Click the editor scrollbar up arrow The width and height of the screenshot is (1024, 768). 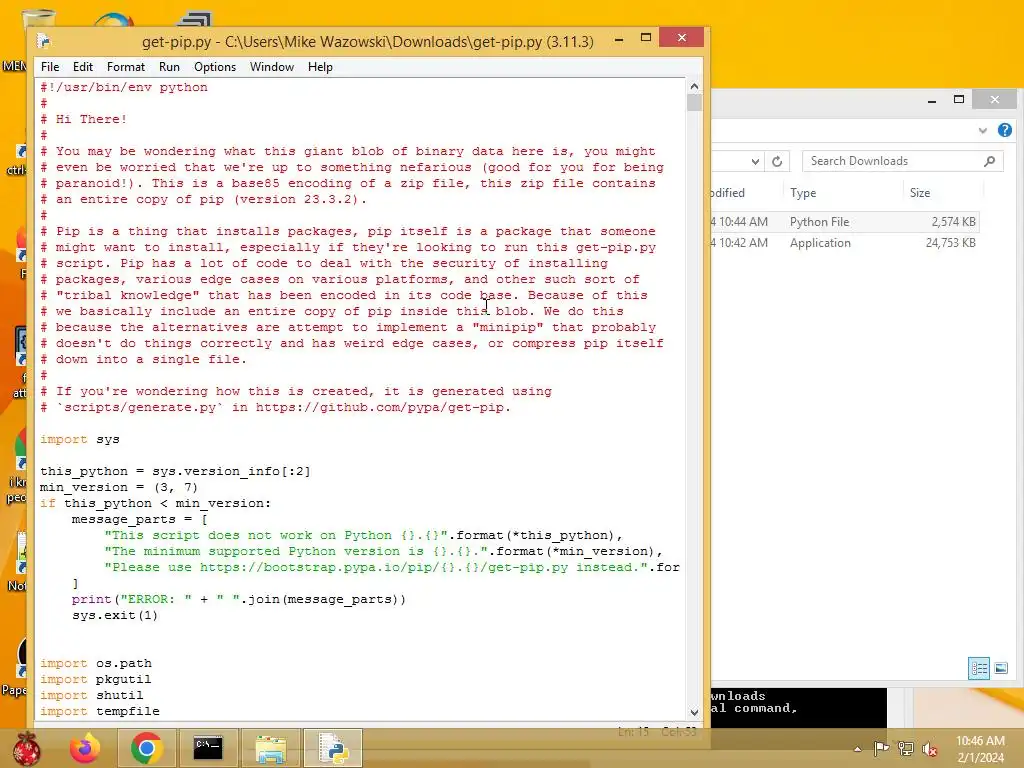[x=694, y=86]
